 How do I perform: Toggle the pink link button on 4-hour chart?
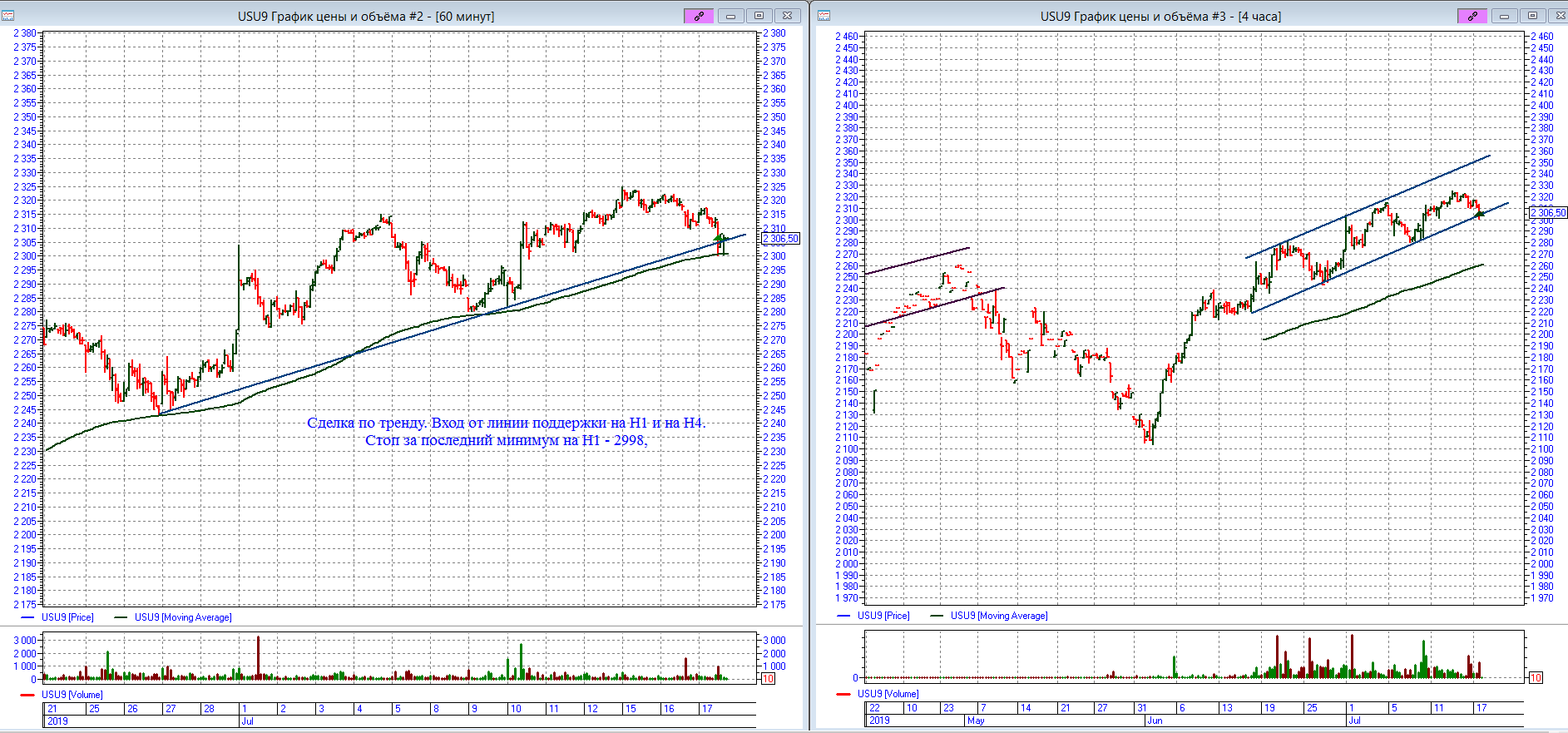click(x=1472, y=16)
